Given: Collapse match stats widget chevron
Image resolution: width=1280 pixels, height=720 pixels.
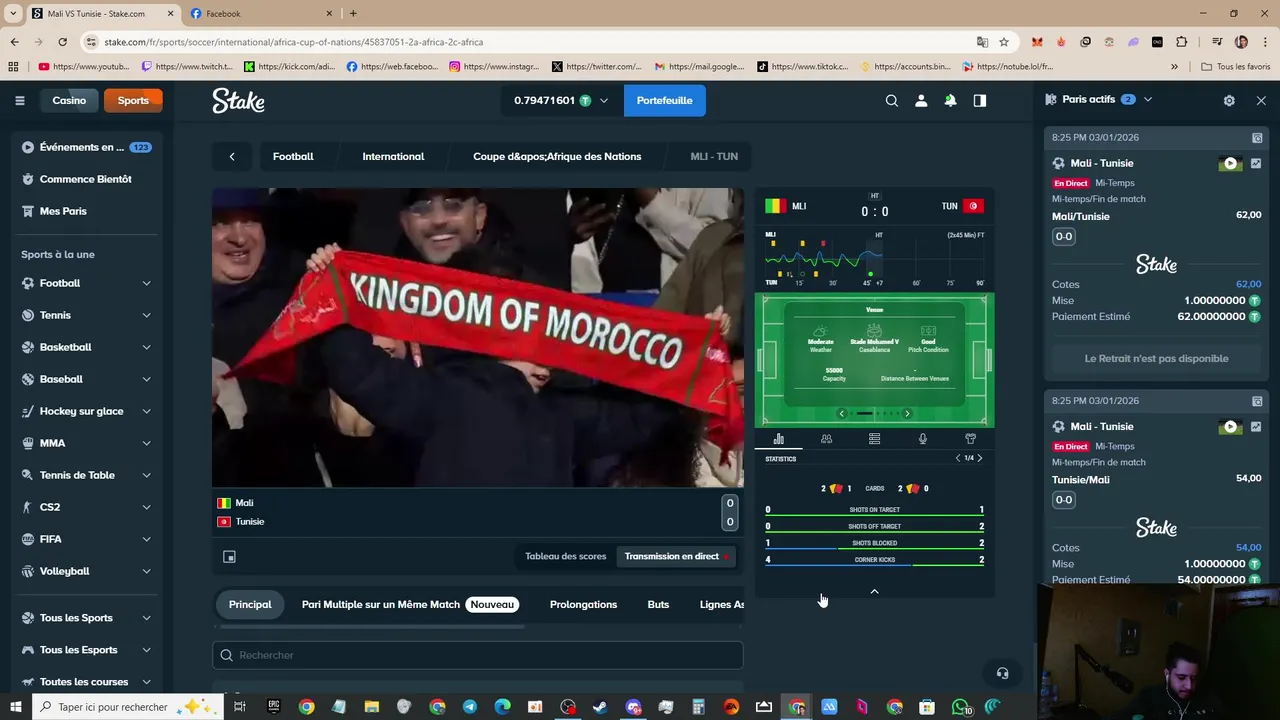Looking at the screenshot, I should (874, 592).
